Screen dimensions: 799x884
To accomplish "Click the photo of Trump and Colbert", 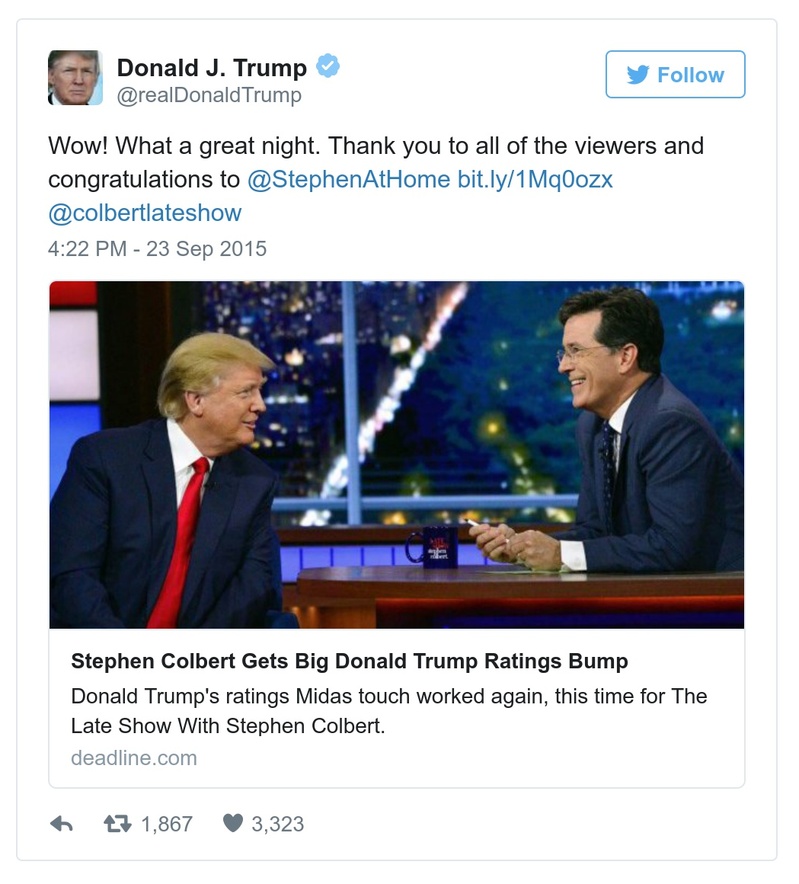I will coord(399,455).
